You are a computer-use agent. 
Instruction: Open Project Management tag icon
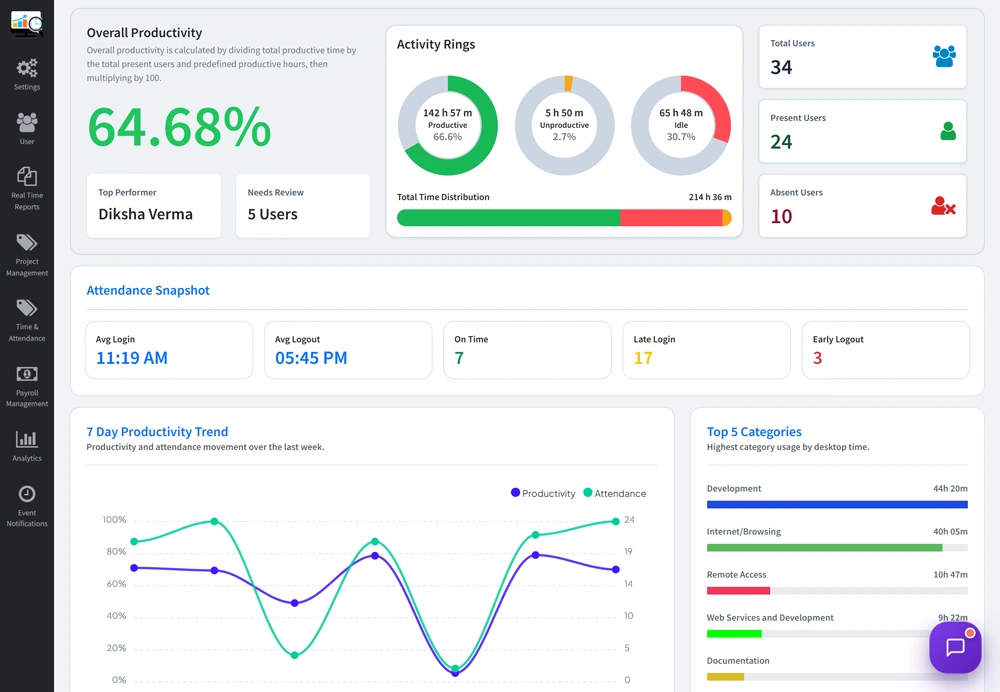27,242
